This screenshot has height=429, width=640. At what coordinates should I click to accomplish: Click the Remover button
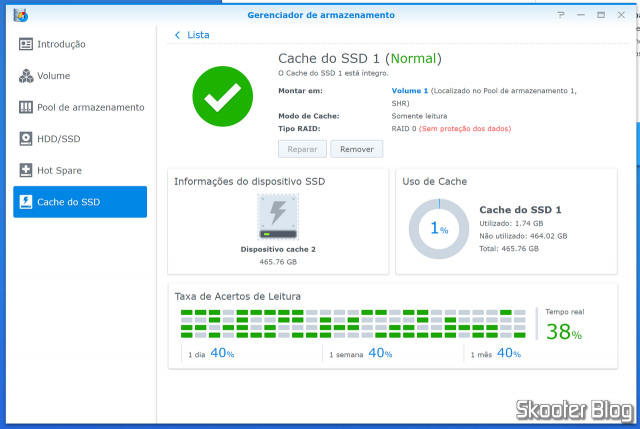coord(357,149)
